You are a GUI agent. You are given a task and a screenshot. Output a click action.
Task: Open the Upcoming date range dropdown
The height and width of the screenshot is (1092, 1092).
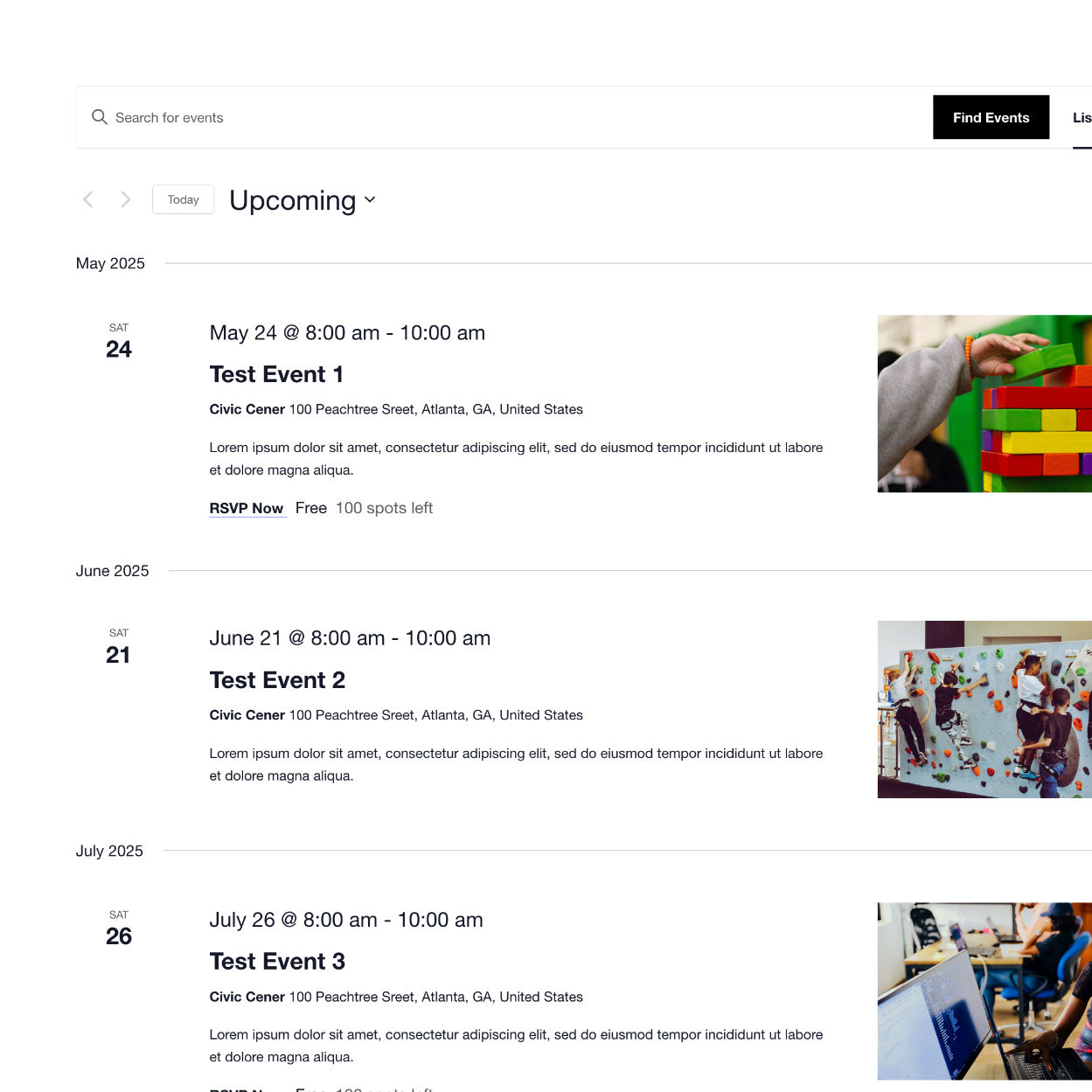pyautogui.click(x=302, y=200)
